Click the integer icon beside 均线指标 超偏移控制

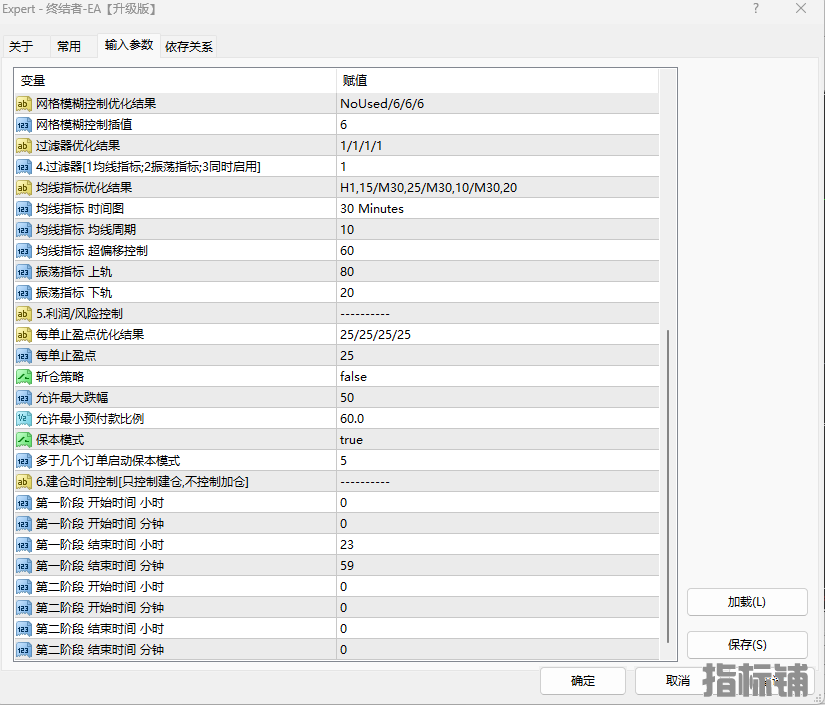tap(24, 251)
